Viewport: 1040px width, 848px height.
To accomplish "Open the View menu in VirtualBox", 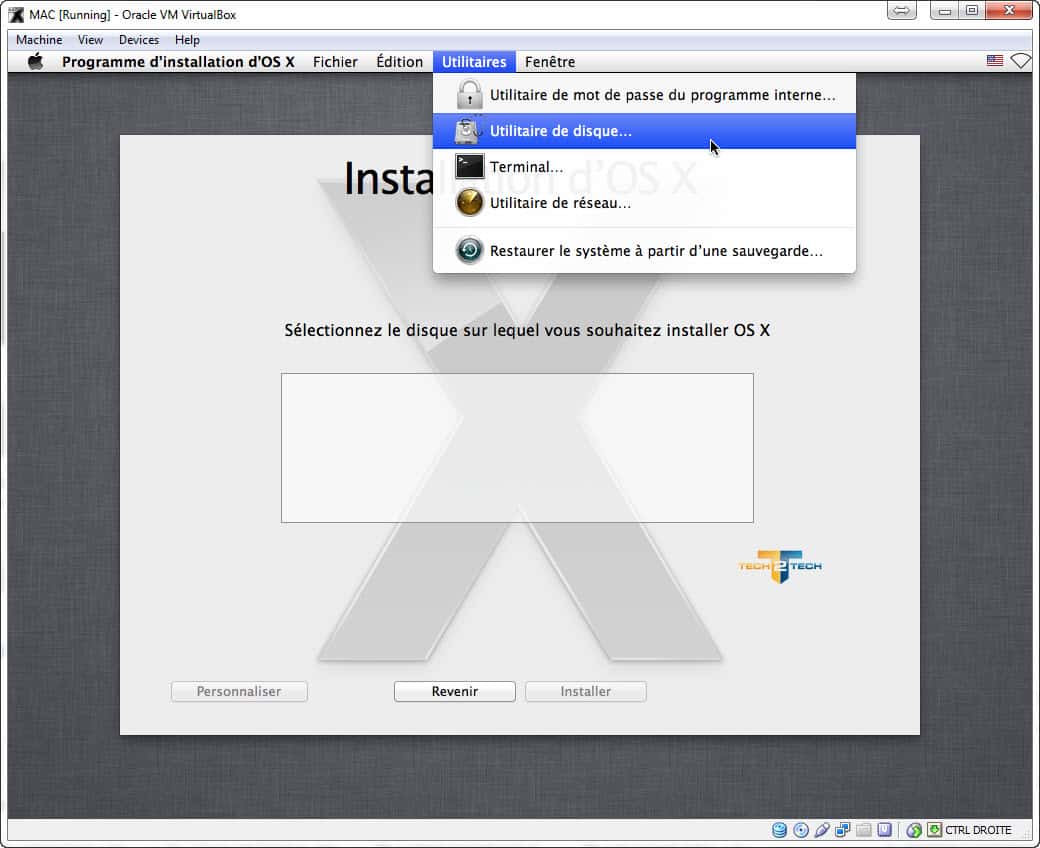I will click(90, 40).
